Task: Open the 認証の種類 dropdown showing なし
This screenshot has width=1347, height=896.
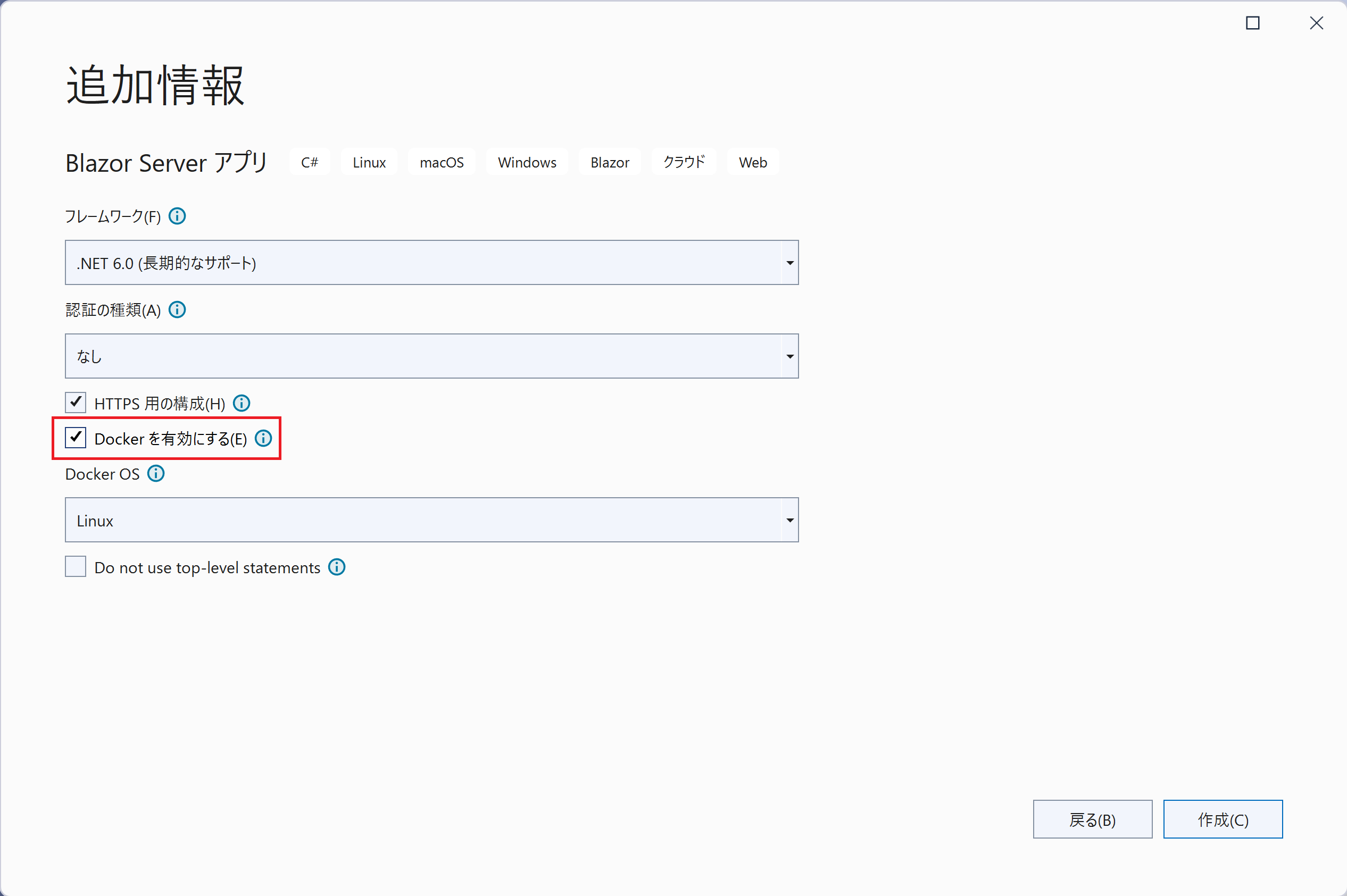Action: pyautogui.click(x=431, y=356)
